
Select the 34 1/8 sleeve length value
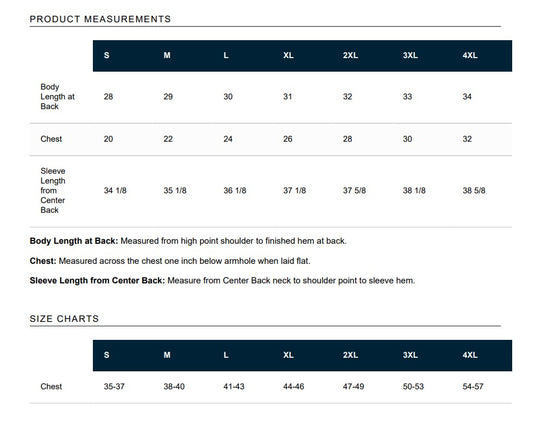tap(115, 190)
